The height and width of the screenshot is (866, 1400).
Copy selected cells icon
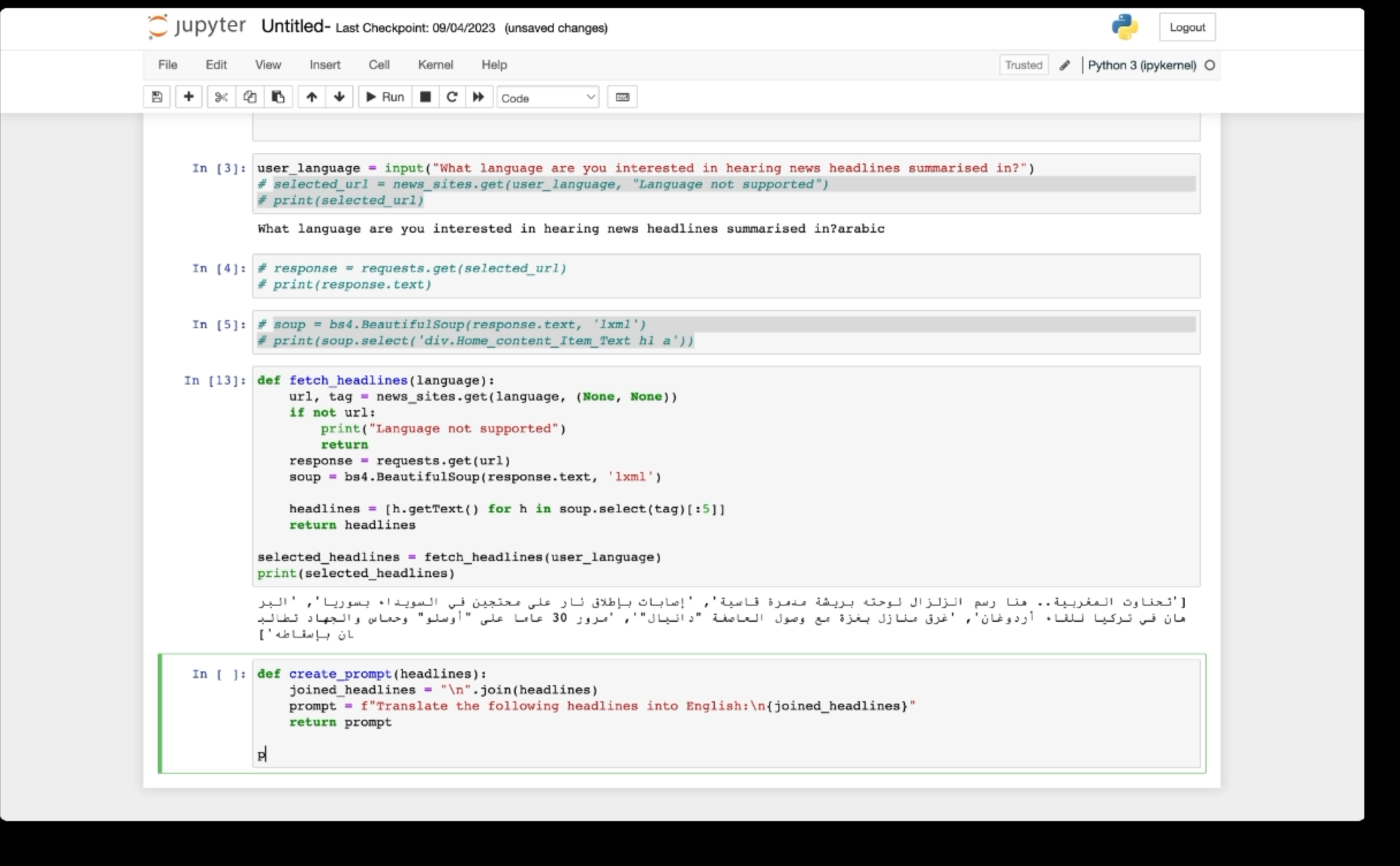tap(249, 97)
